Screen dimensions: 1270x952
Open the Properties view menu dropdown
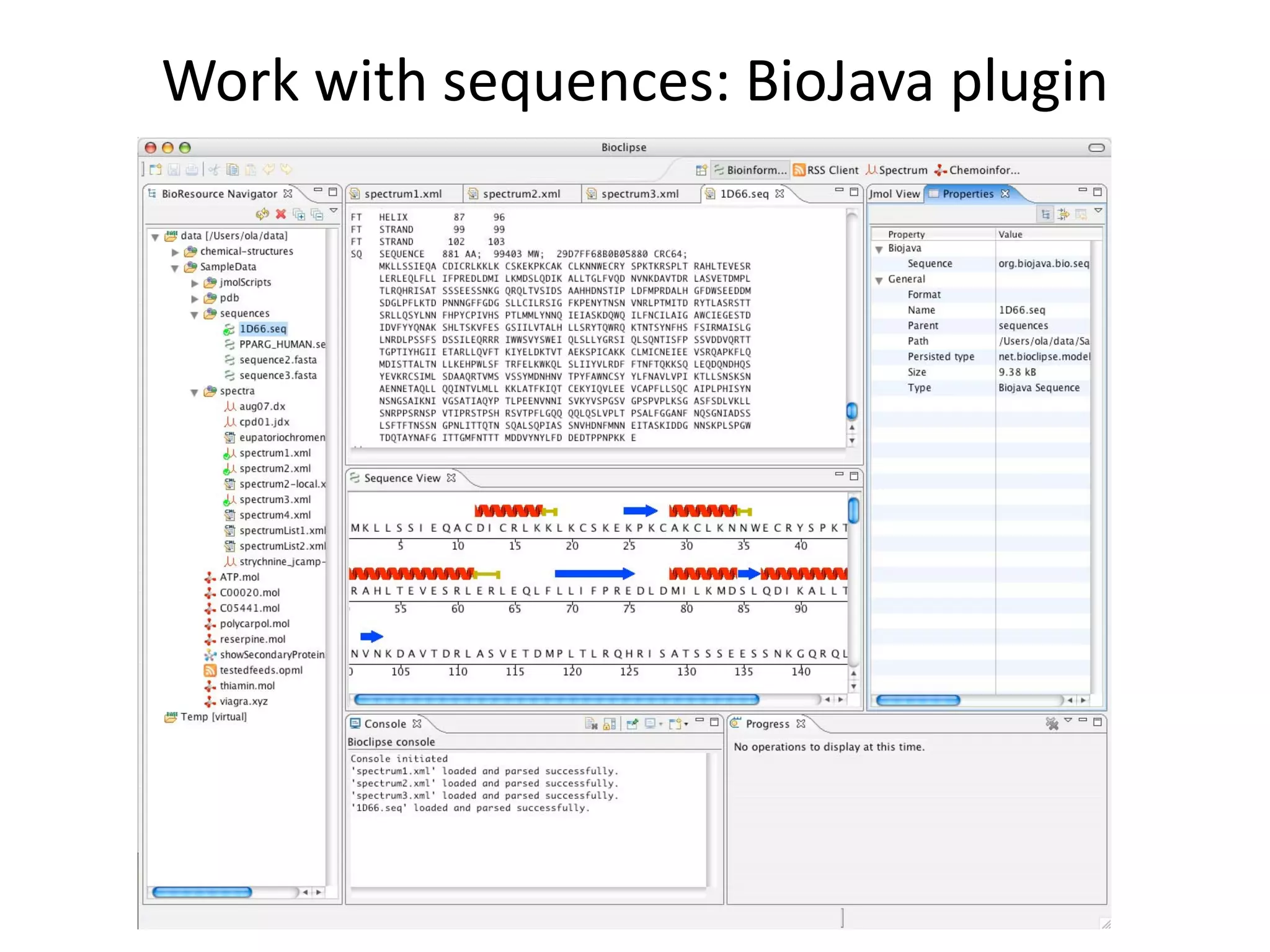(1098, 211)
